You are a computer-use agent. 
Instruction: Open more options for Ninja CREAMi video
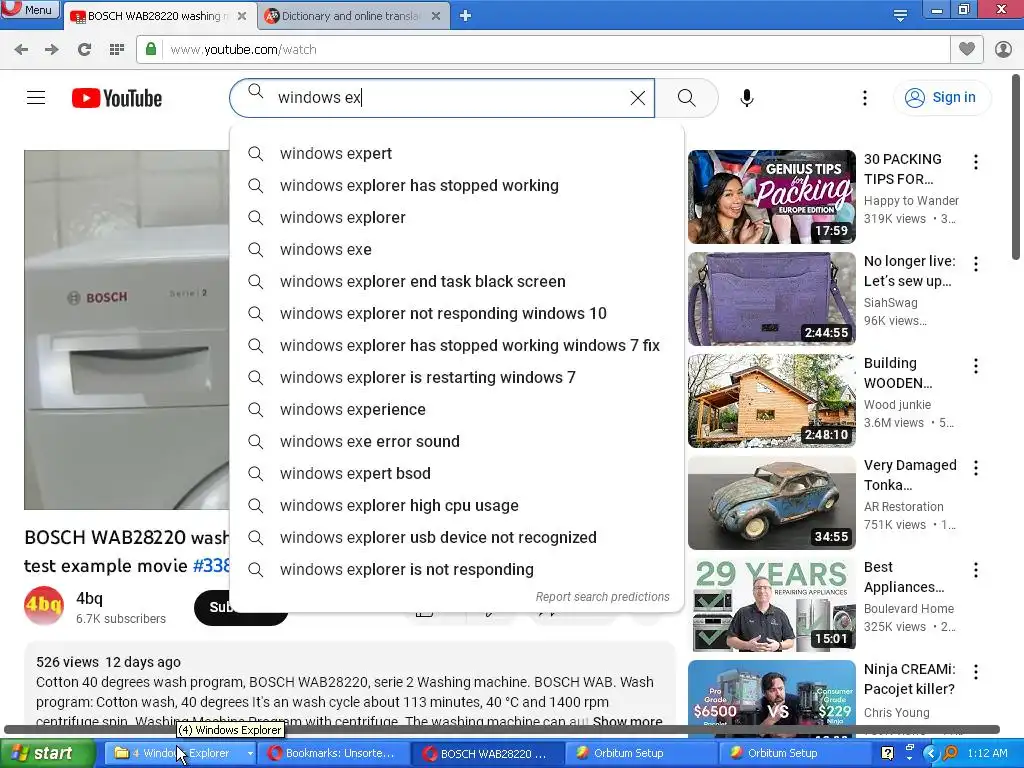click(976, 672)
